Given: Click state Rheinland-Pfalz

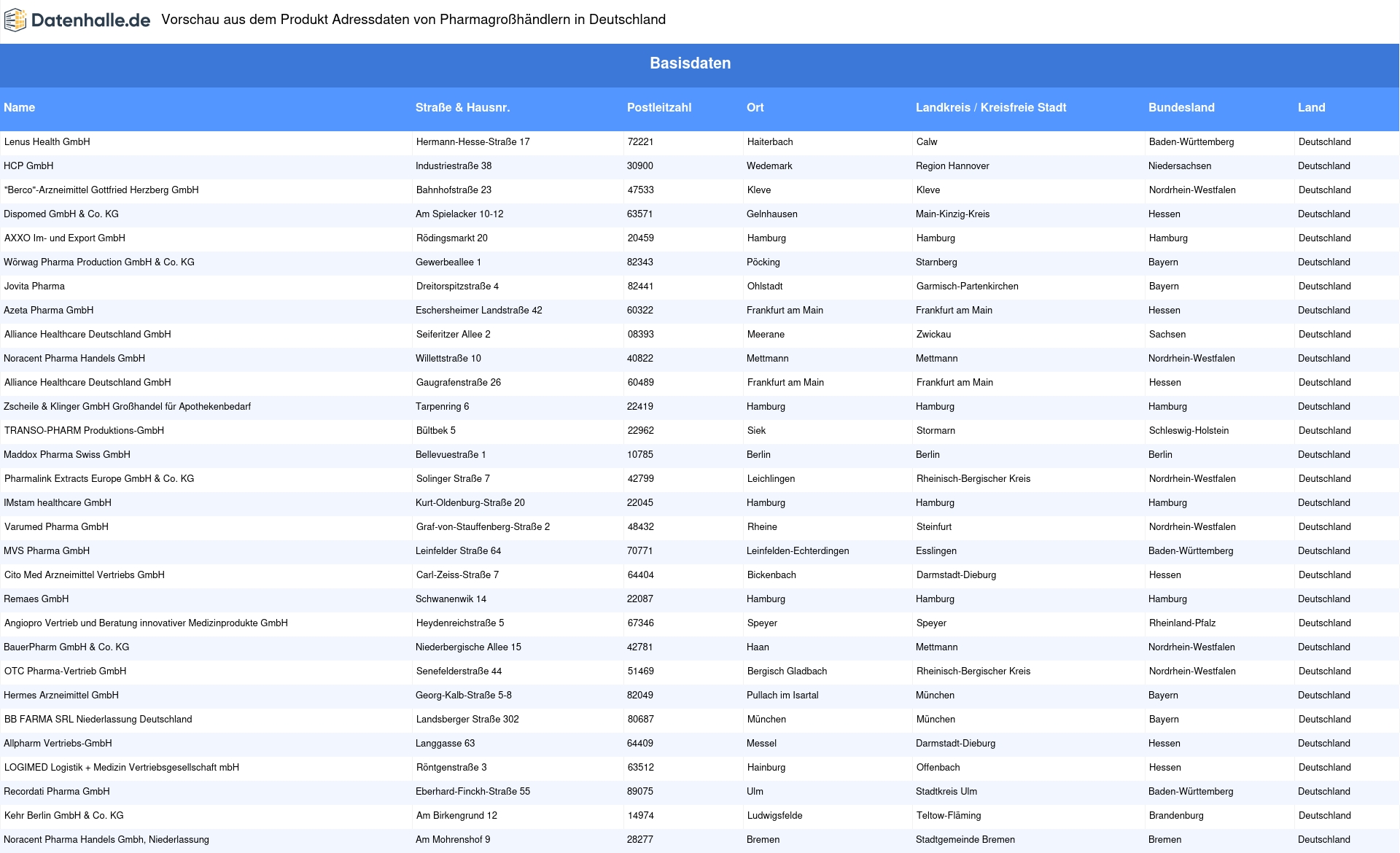Looking at the screenshot, I should pyautogui.click(x=1183, y=623).
